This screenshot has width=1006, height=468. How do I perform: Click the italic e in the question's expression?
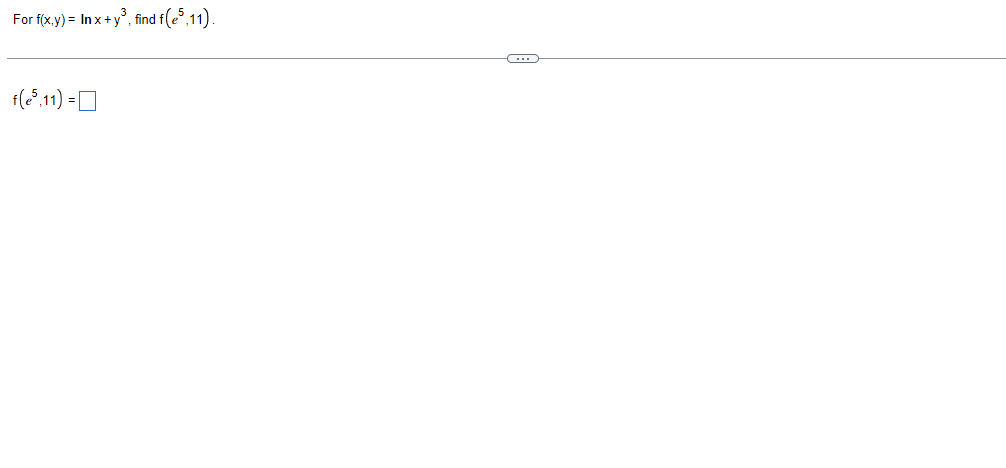pyautogui.click(x=175, y=21)
